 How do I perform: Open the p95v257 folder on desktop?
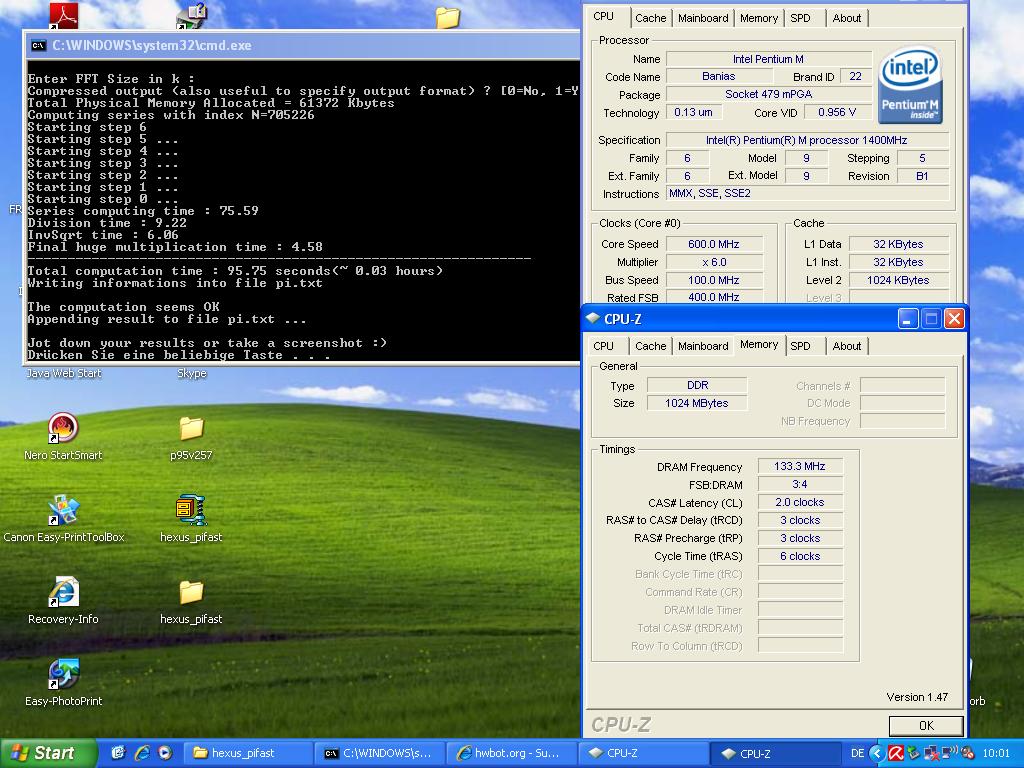191,428
